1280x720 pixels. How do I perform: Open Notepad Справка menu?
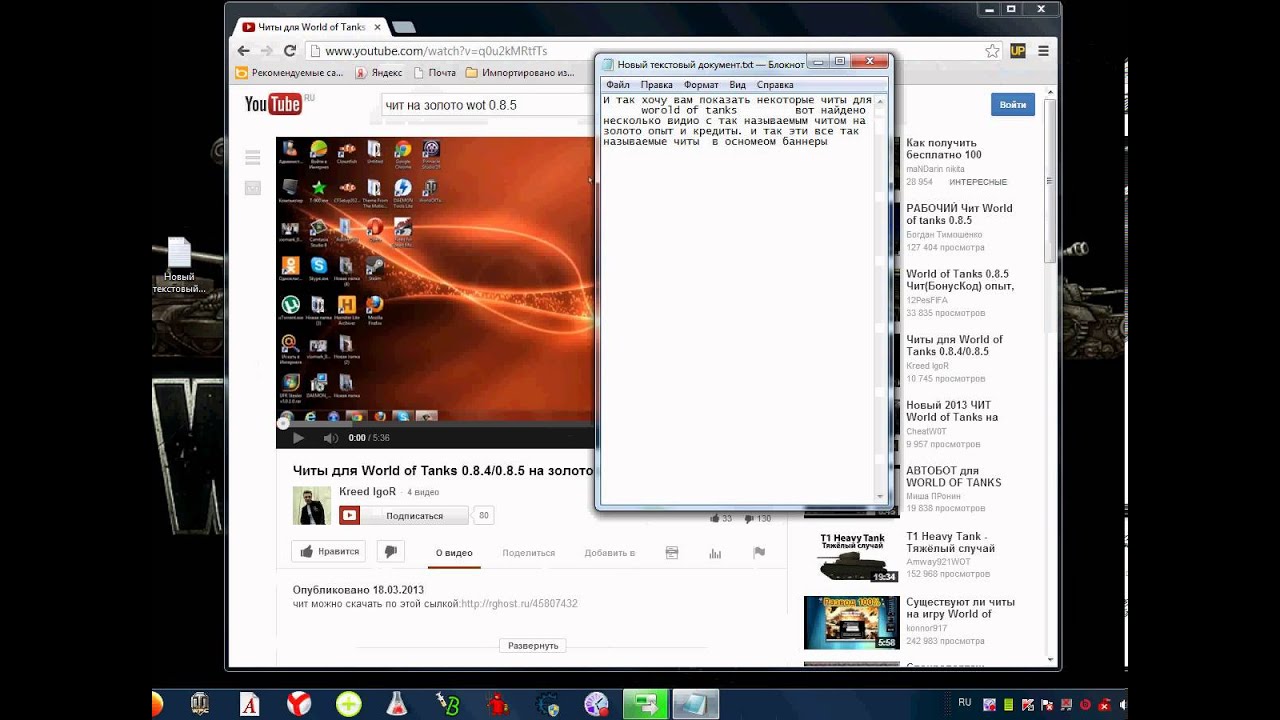pyautogui.click(x=775, y=85)
